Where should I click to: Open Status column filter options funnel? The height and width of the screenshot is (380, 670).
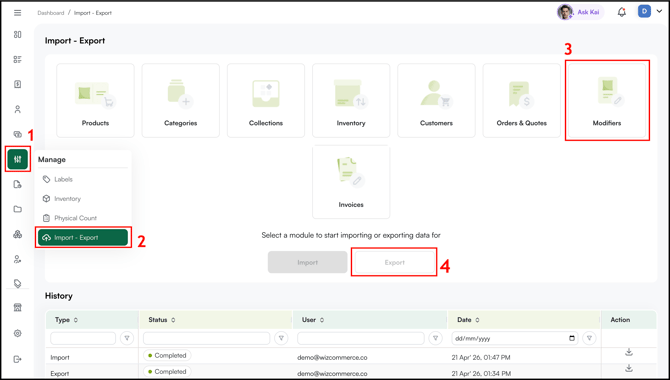click(x=281, y=338)
